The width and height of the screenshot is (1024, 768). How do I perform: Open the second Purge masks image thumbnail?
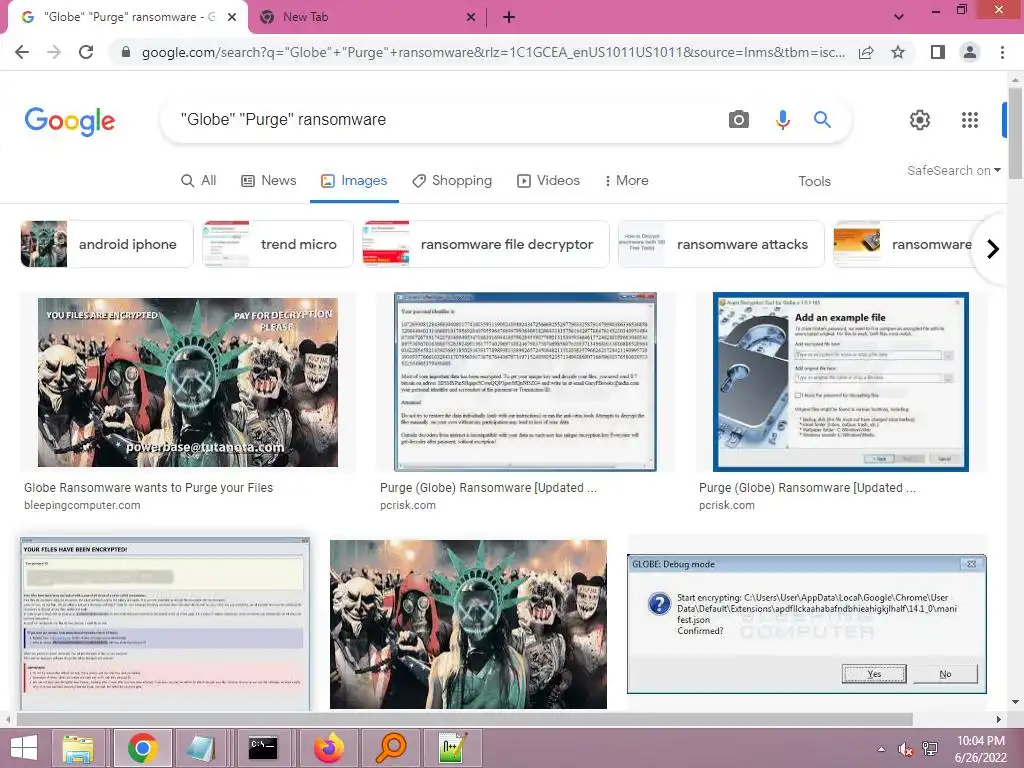(x=468, y=624)
